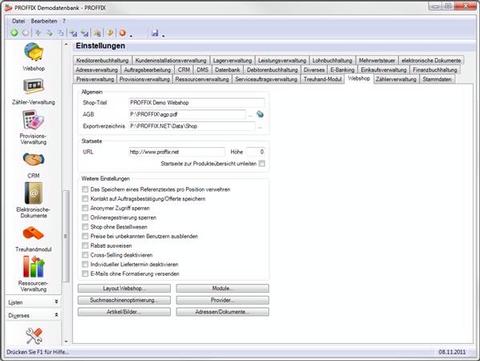The image size is (480, 361).
Task: Click the 'Layout Webshop...' button
Action: pyautogui.click(x=124, y=288)
